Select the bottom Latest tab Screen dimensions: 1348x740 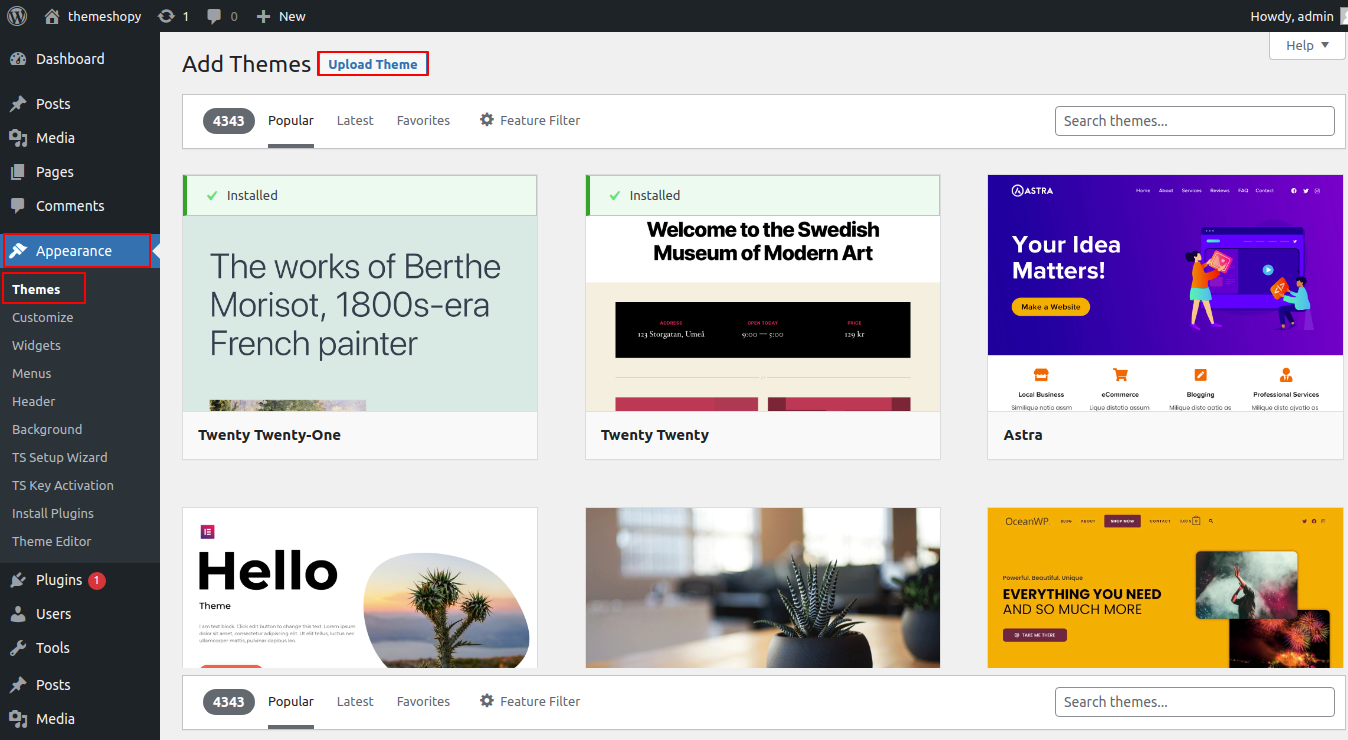point(355,701)
